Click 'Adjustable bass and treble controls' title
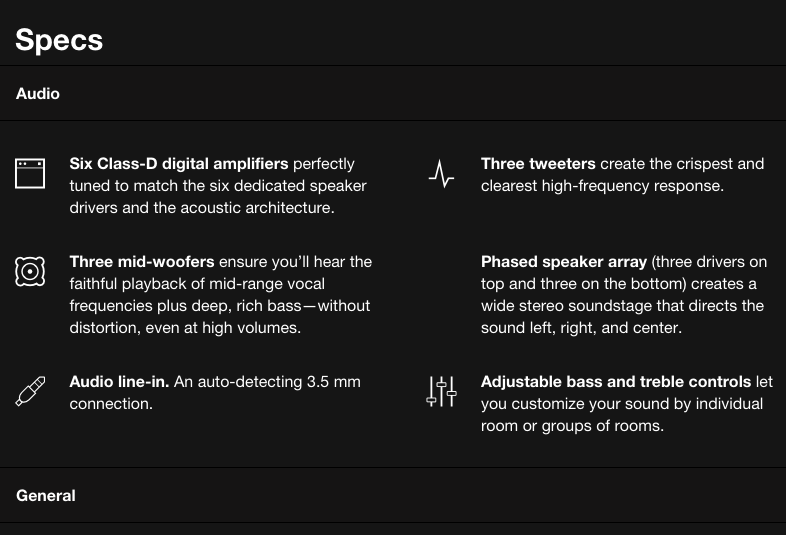 (x=616, y=382)
